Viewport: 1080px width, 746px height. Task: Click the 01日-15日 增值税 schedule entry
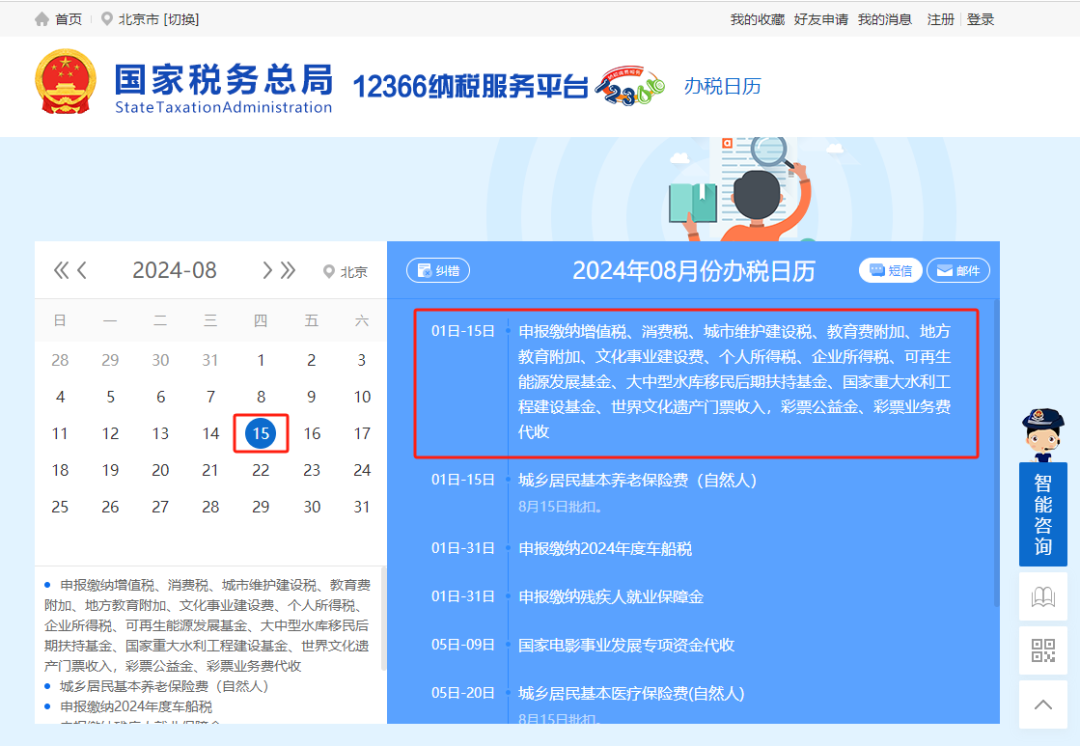[696, 382]
